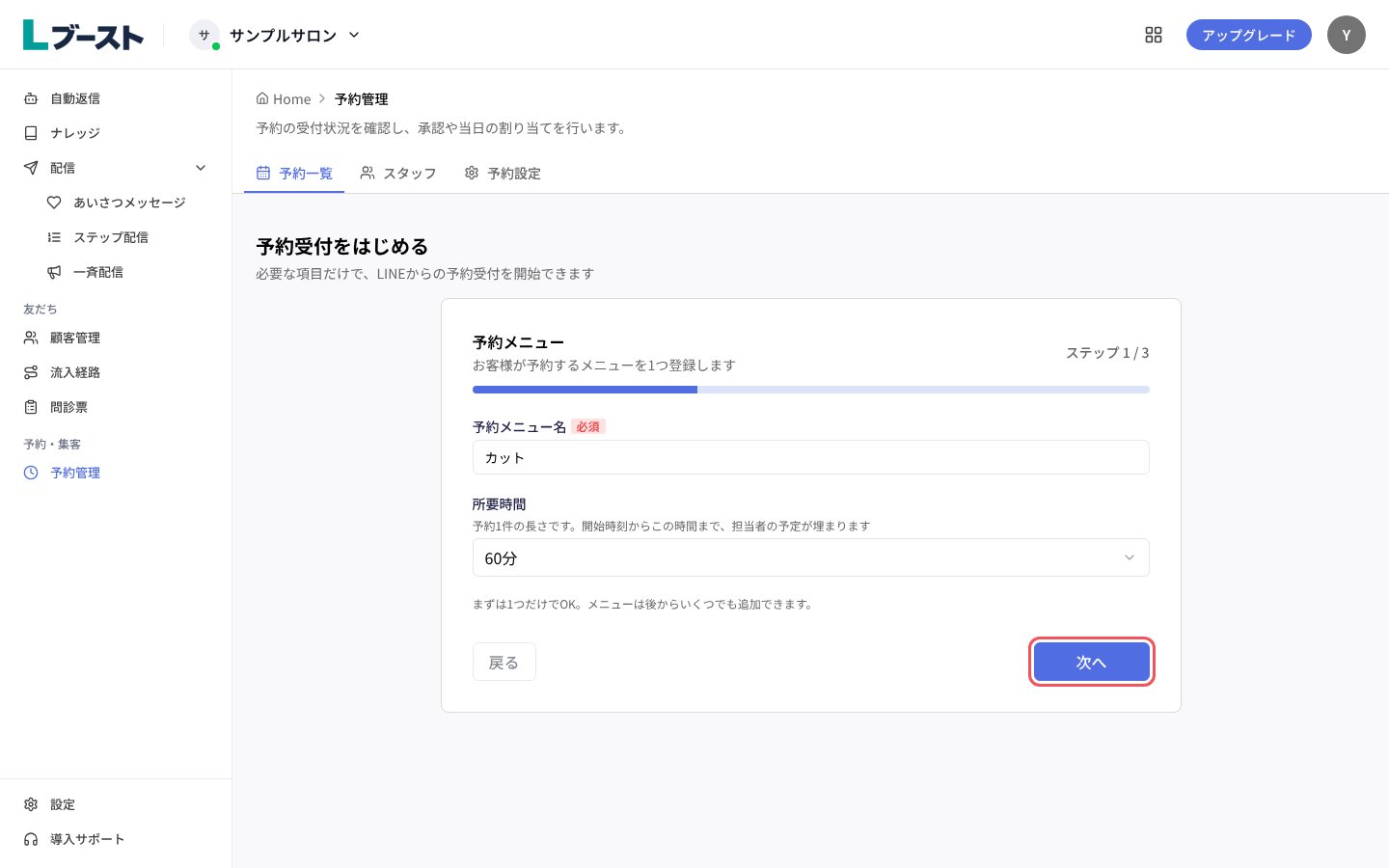This screenshot has width=1389, height=868.
Task: Switch to the 予約設定 tab
Action: 503,174
